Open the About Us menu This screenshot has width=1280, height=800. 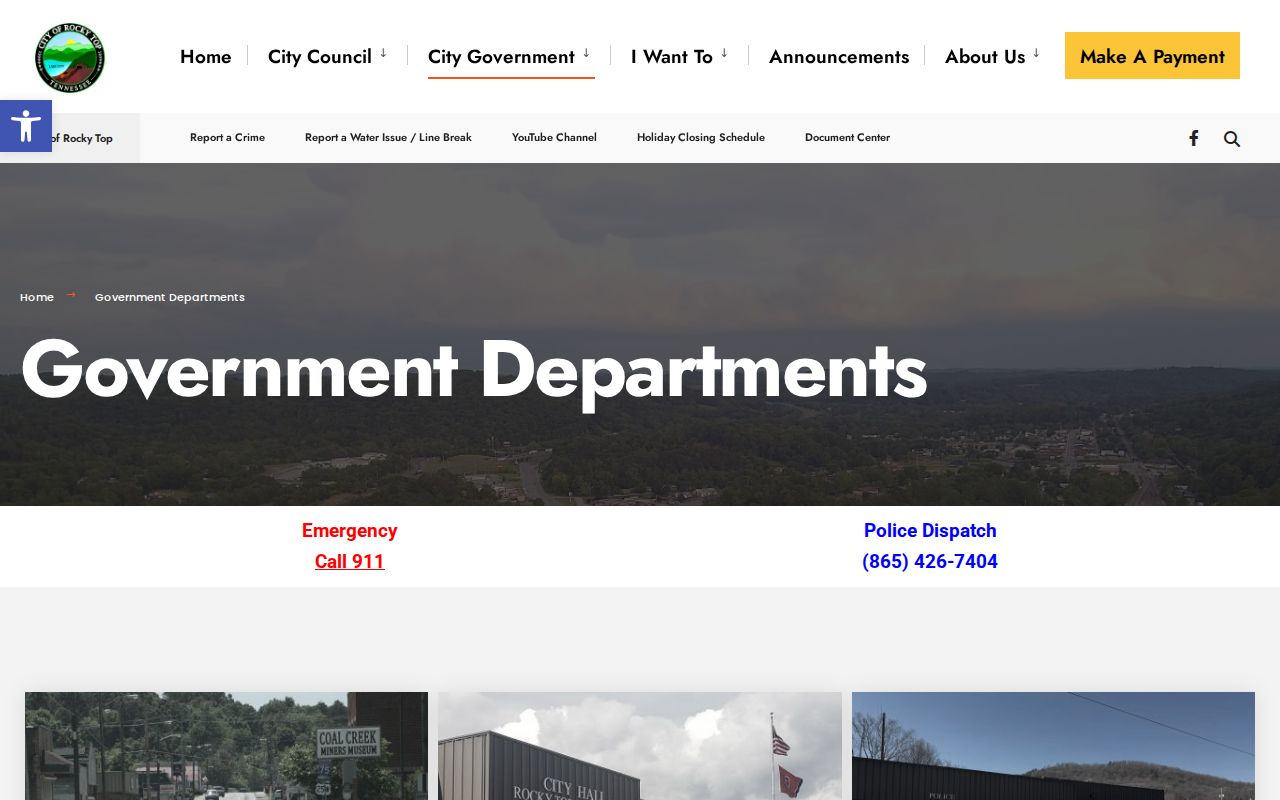pyautogui.click(x=985, y=57)
